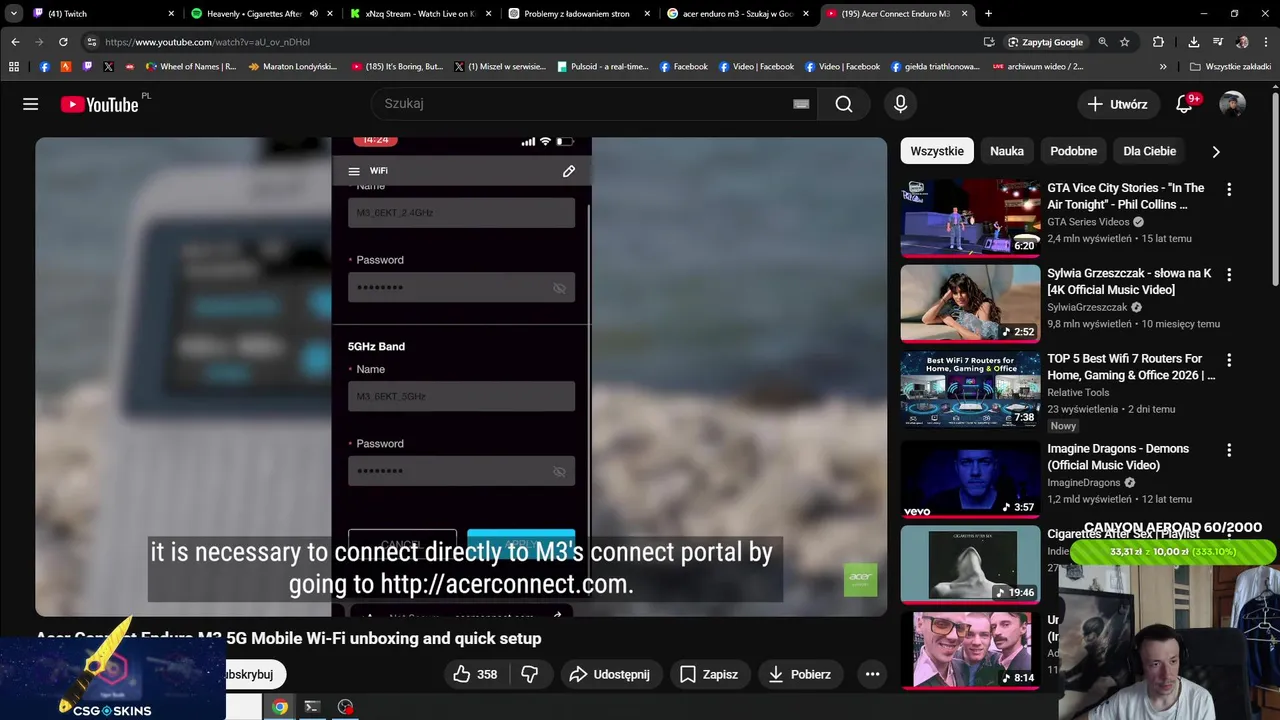The width and height of the screenshot is (1280, 720).
Task: Open the on-screen keyboard icon in search box
Action: pos(801,104)
